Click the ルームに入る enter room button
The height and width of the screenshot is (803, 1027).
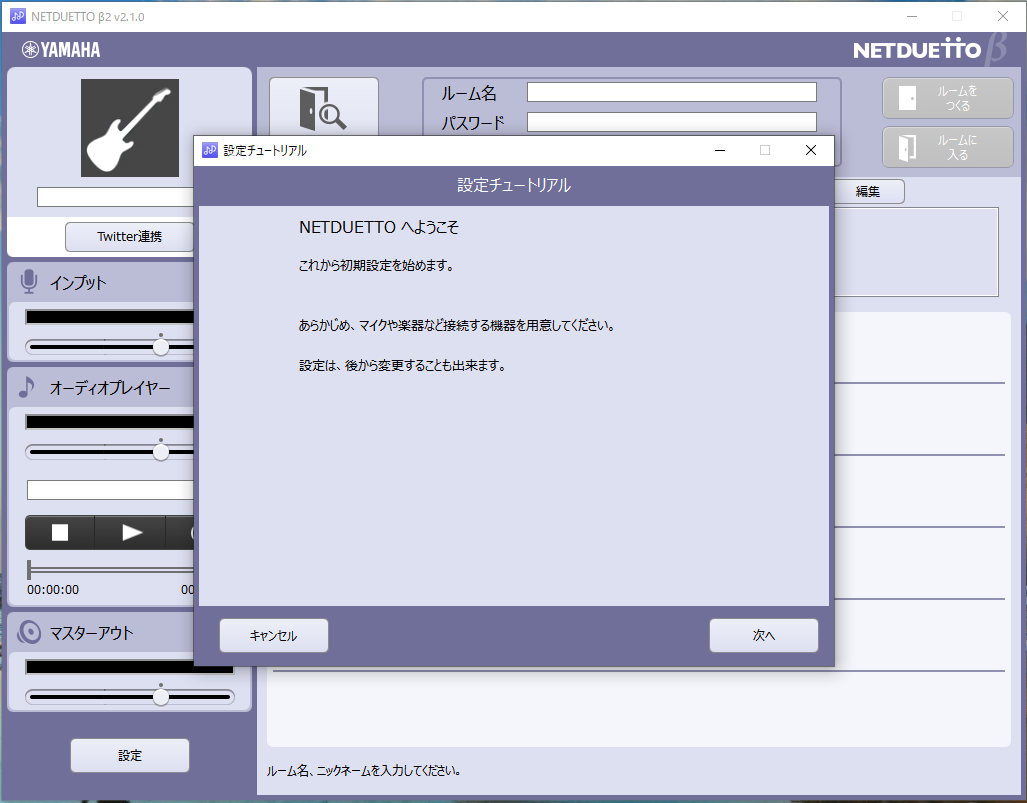[x=948, y=147]
